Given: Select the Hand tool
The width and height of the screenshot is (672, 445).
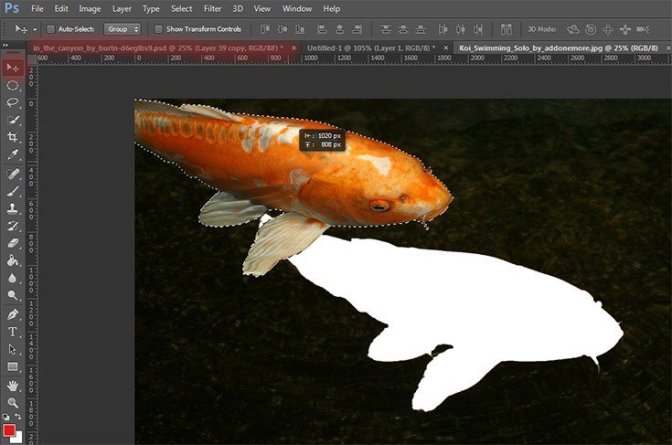Looking at the screenshot, I should pyautogui.click(x=12, y=386).
